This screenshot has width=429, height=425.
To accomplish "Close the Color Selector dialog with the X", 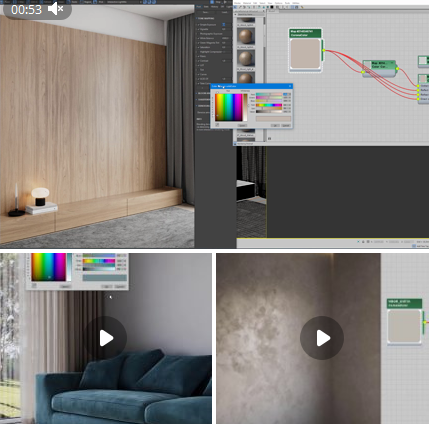I will 290,86.
